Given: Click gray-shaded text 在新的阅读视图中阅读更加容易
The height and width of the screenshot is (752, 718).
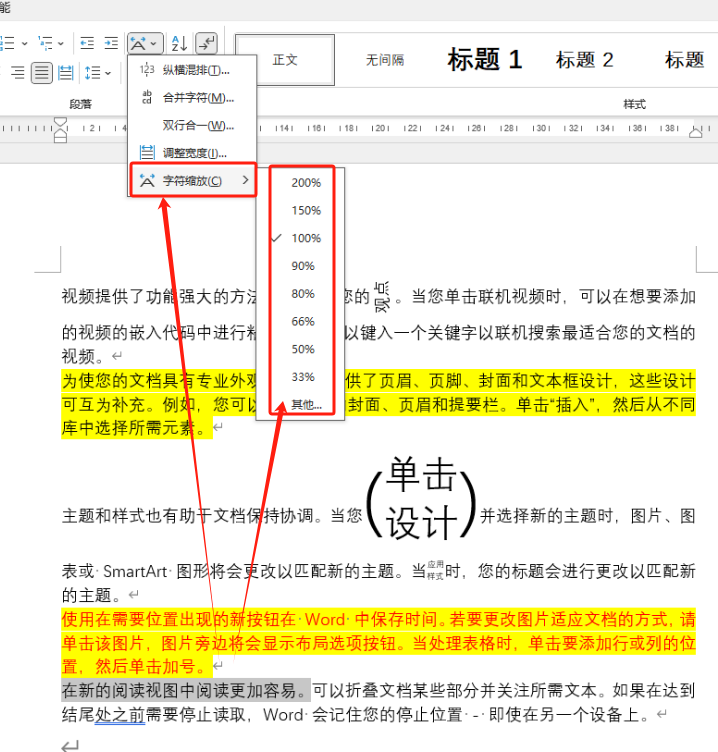Looking at the screenshot, I should [x=178, y=691].
